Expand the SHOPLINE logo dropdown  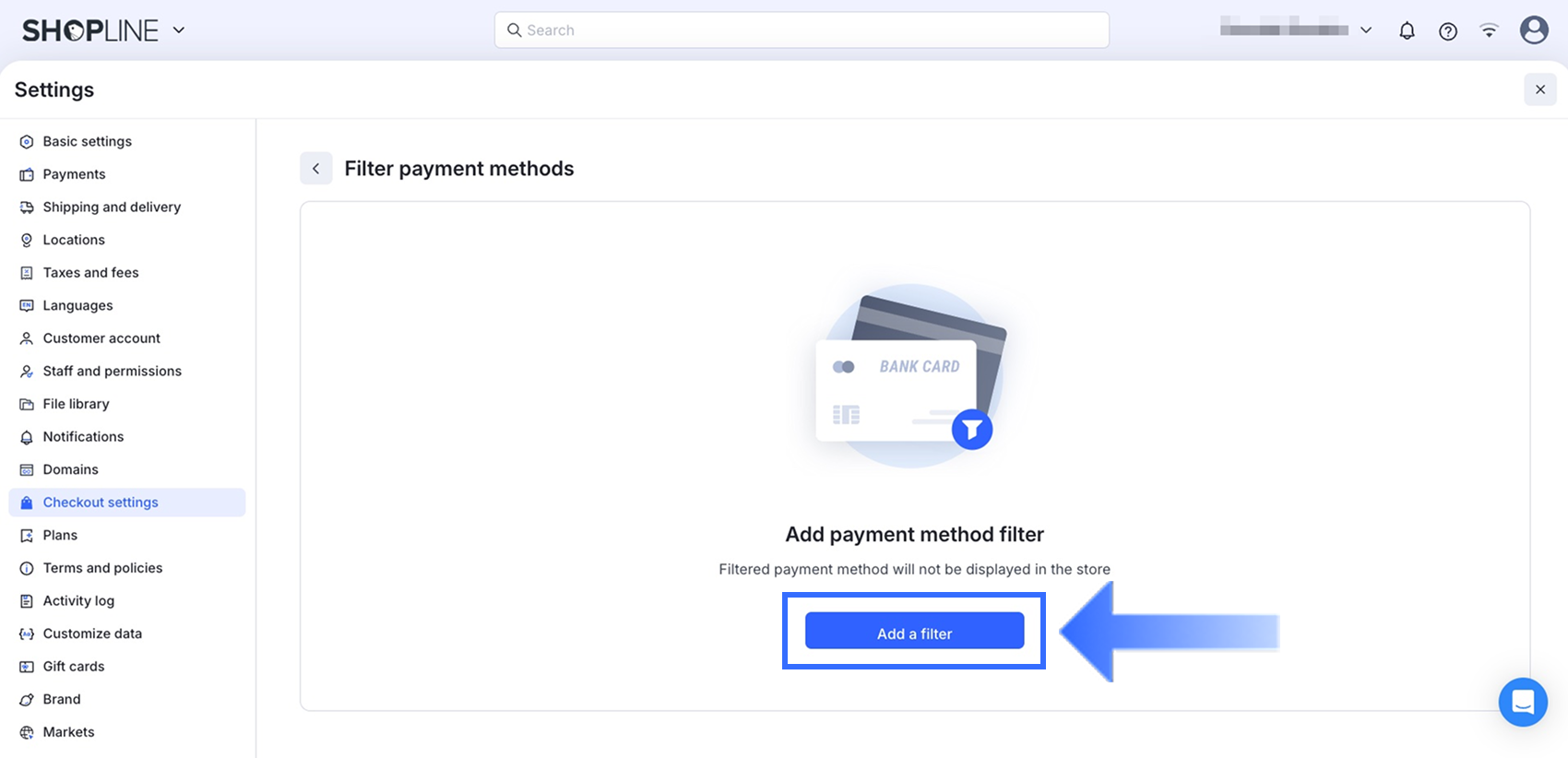pyautogui.click(x=179, y=30)
